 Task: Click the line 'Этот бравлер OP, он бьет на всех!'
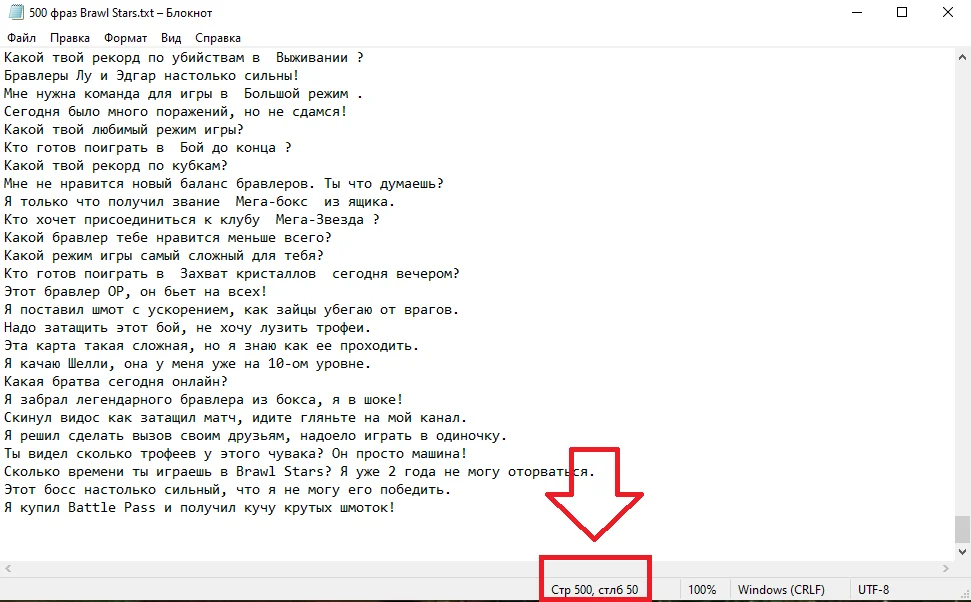(136, 291)
